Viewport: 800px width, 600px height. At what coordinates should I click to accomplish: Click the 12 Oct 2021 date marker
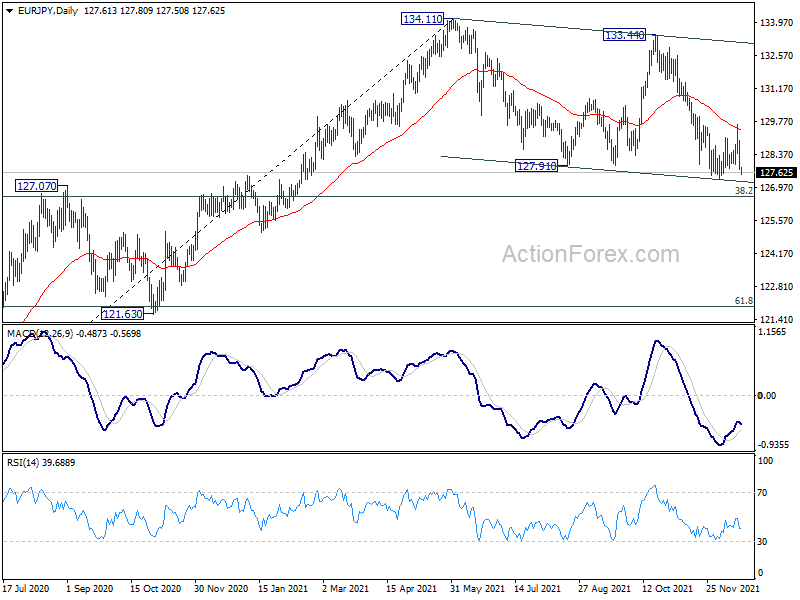[667, 588]
